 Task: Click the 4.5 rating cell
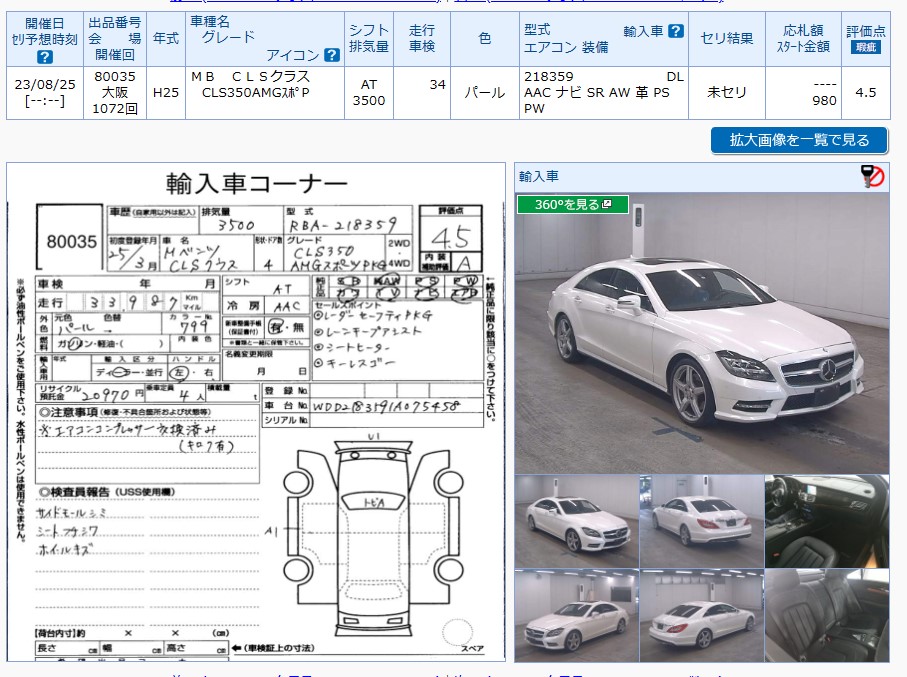pyautogui.click(x=865, y=93)
